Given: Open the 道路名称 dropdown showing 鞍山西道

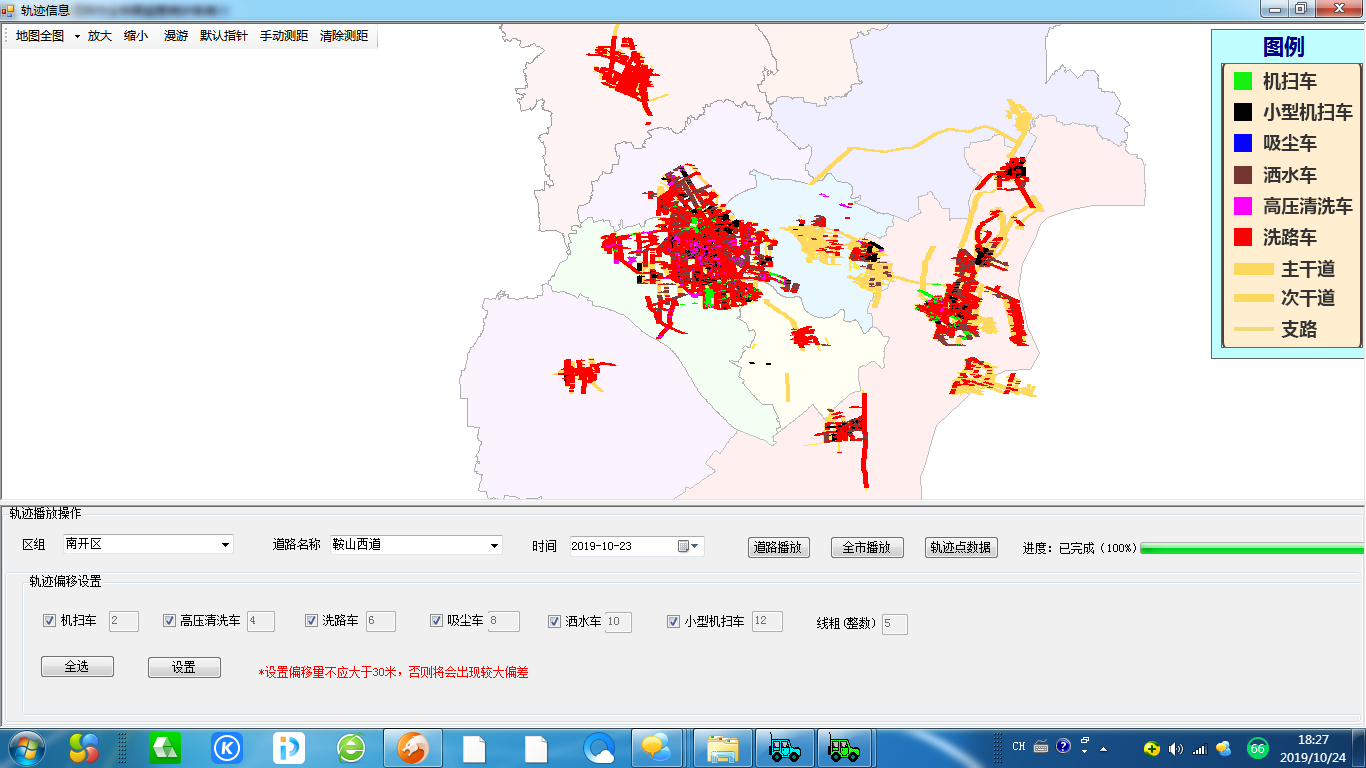Looking at the screenshot, I should (x=494, y=546).
